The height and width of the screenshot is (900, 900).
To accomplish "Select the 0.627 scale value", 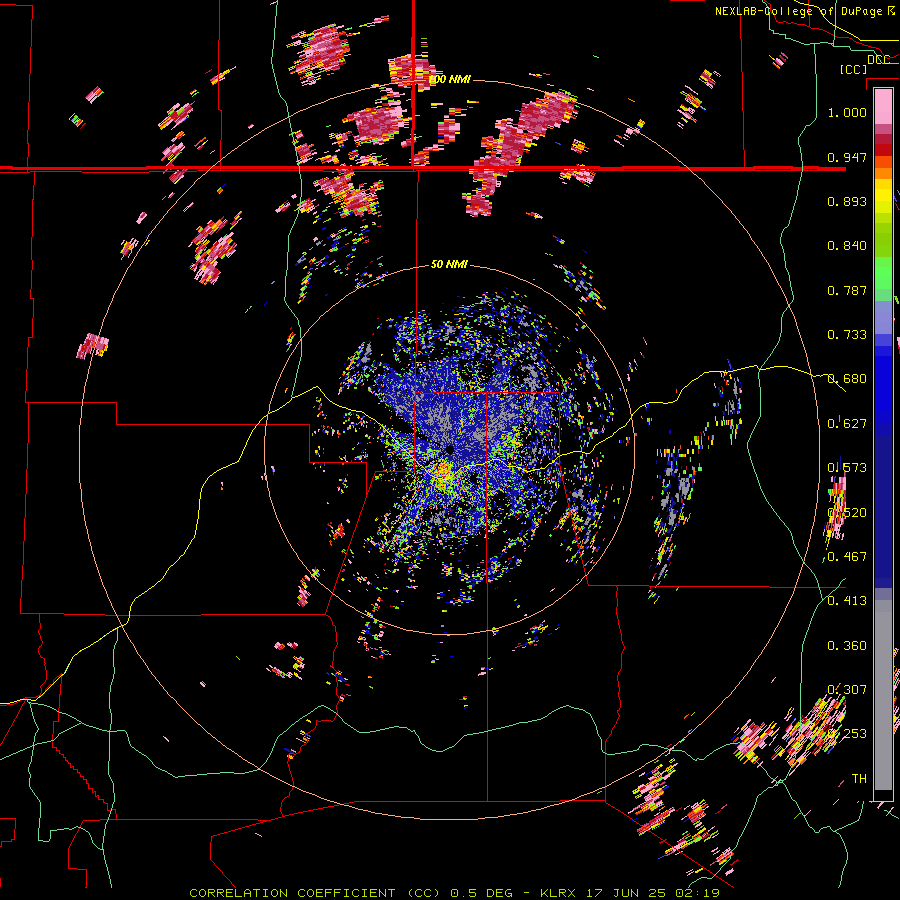I will coord(847,424).
